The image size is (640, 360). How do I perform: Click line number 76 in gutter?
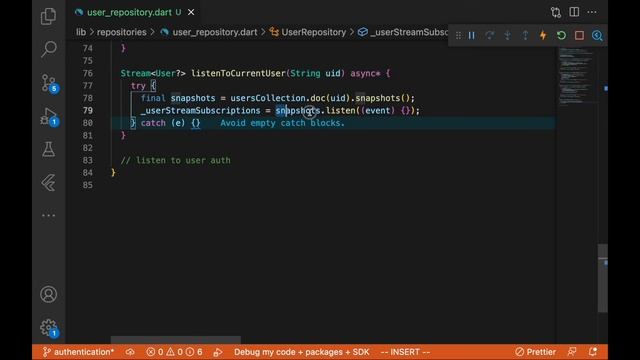tap(87, 73)
